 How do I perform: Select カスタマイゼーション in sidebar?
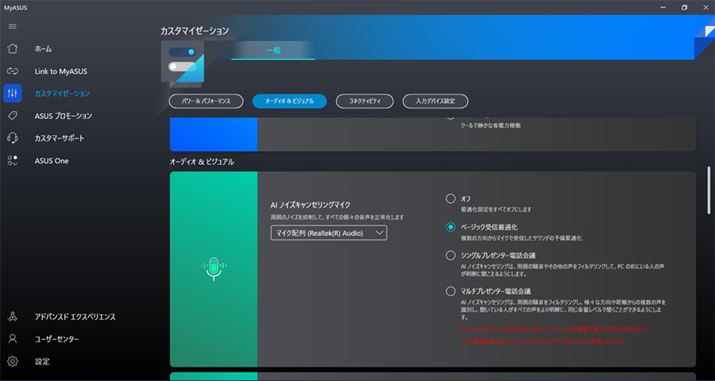62,93
